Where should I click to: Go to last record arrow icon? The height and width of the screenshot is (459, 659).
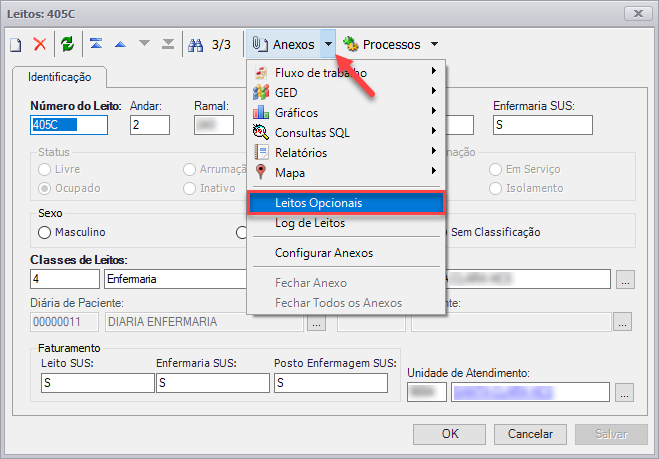coord(168,44)
